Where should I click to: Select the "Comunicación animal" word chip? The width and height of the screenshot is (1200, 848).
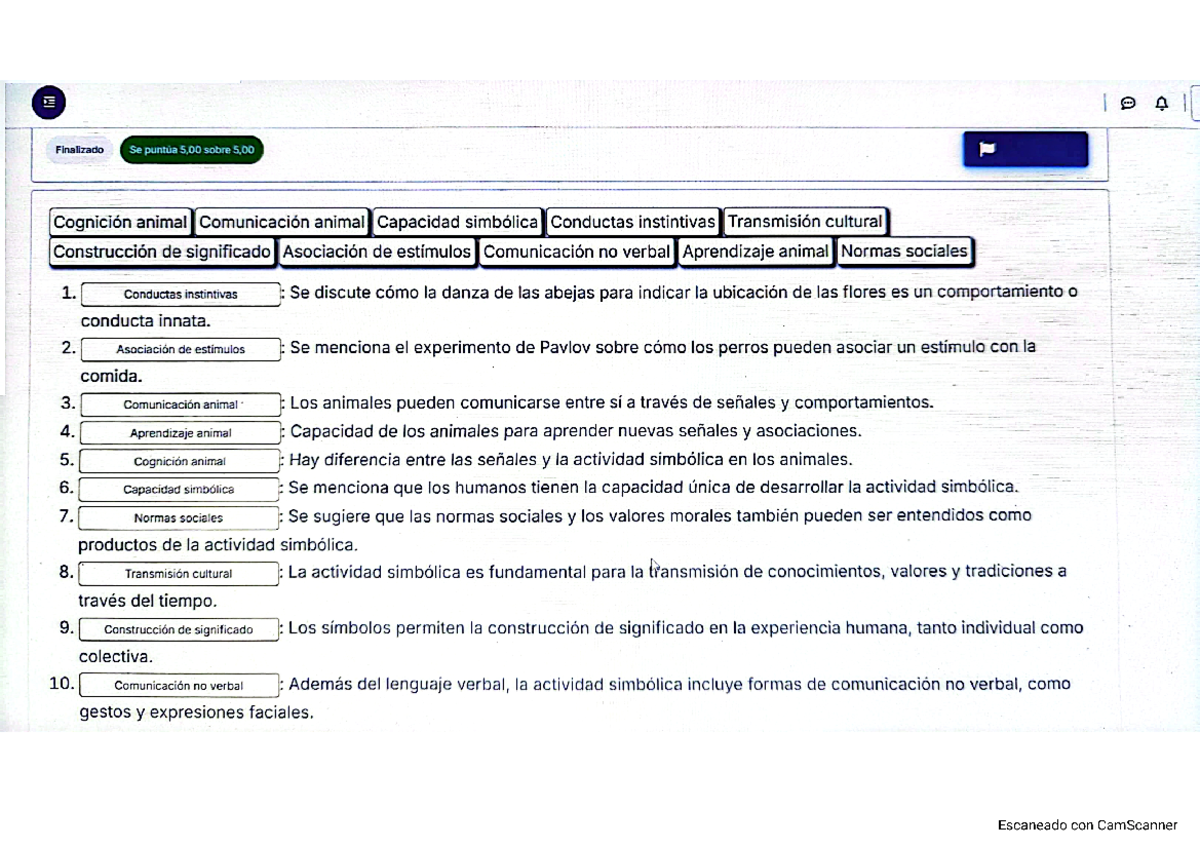pos(282,221)
